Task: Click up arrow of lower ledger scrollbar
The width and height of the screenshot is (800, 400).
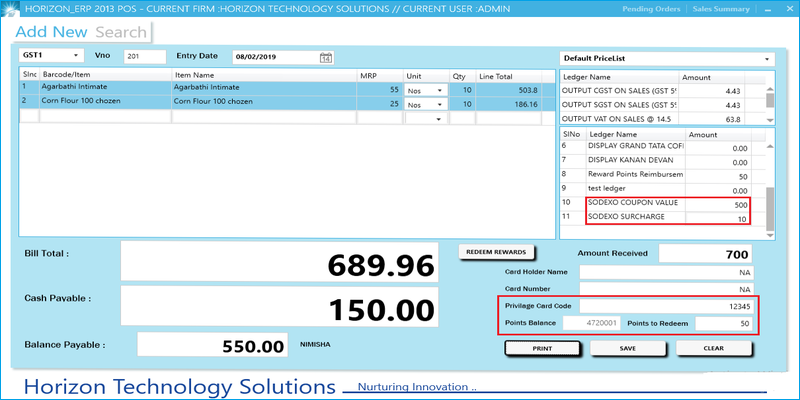Action: 770,146
